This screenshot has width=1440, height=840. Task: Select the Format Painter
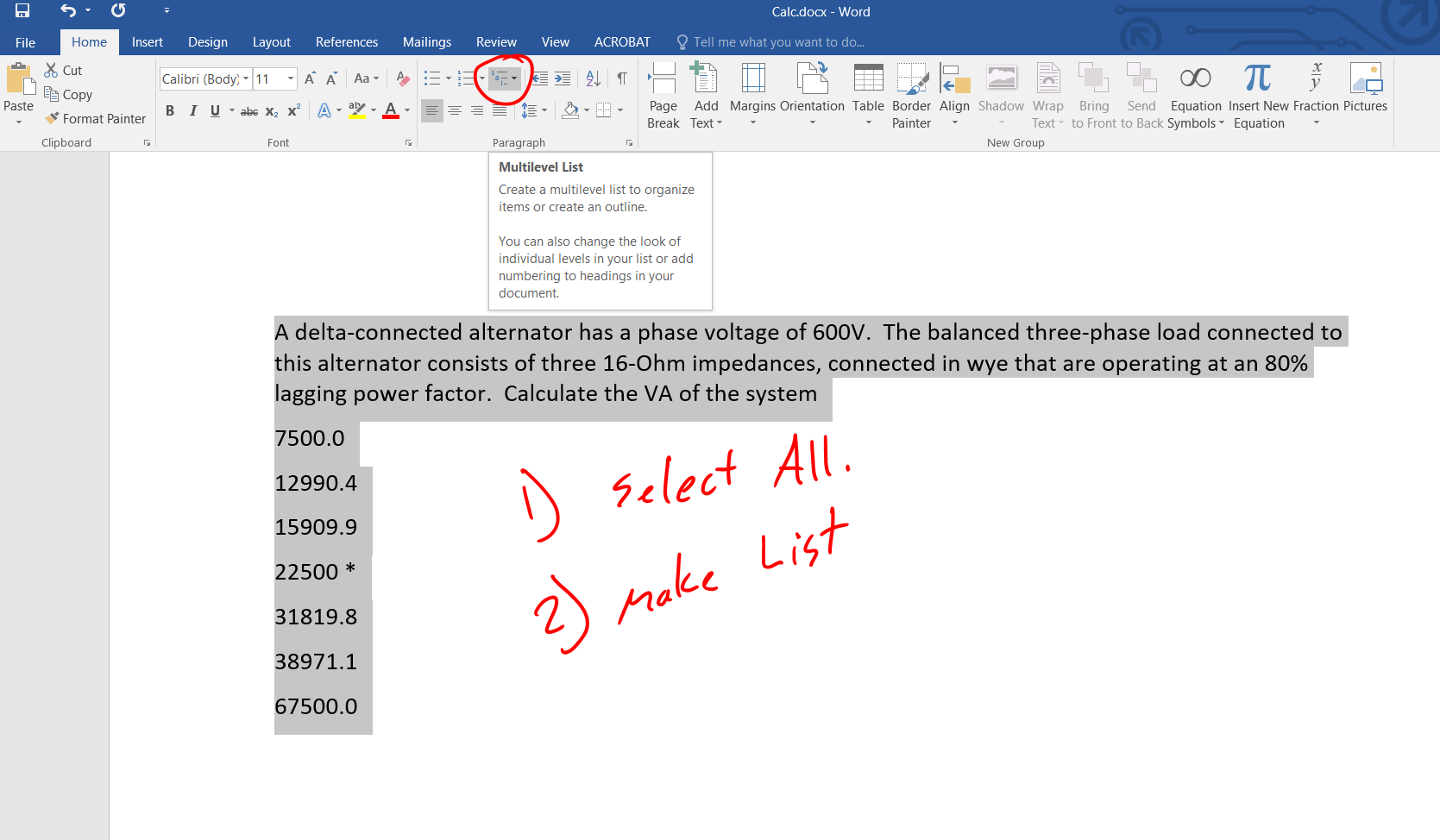point(95,118)
